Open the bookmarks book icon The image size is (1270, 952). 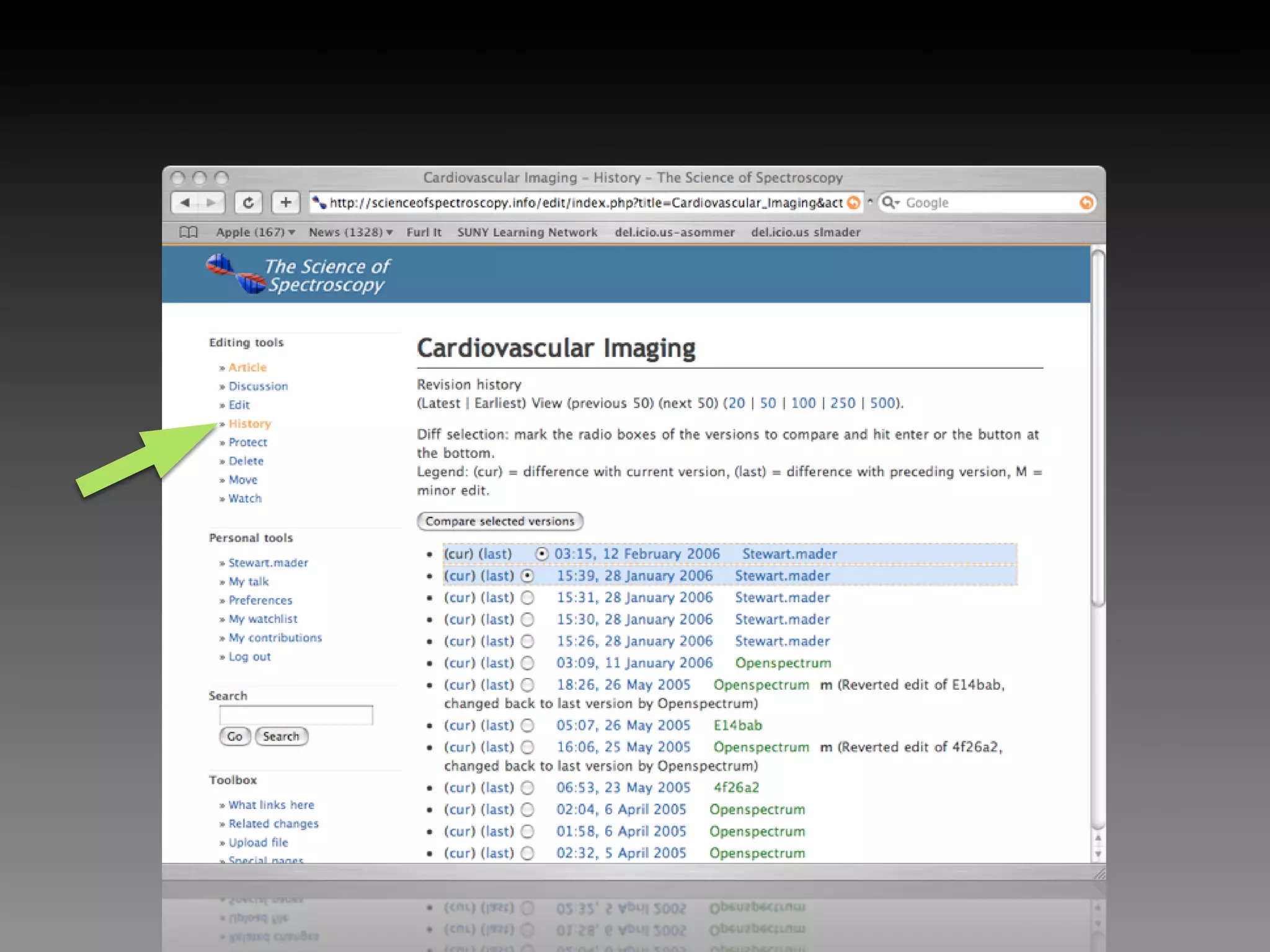click(189, 232)
